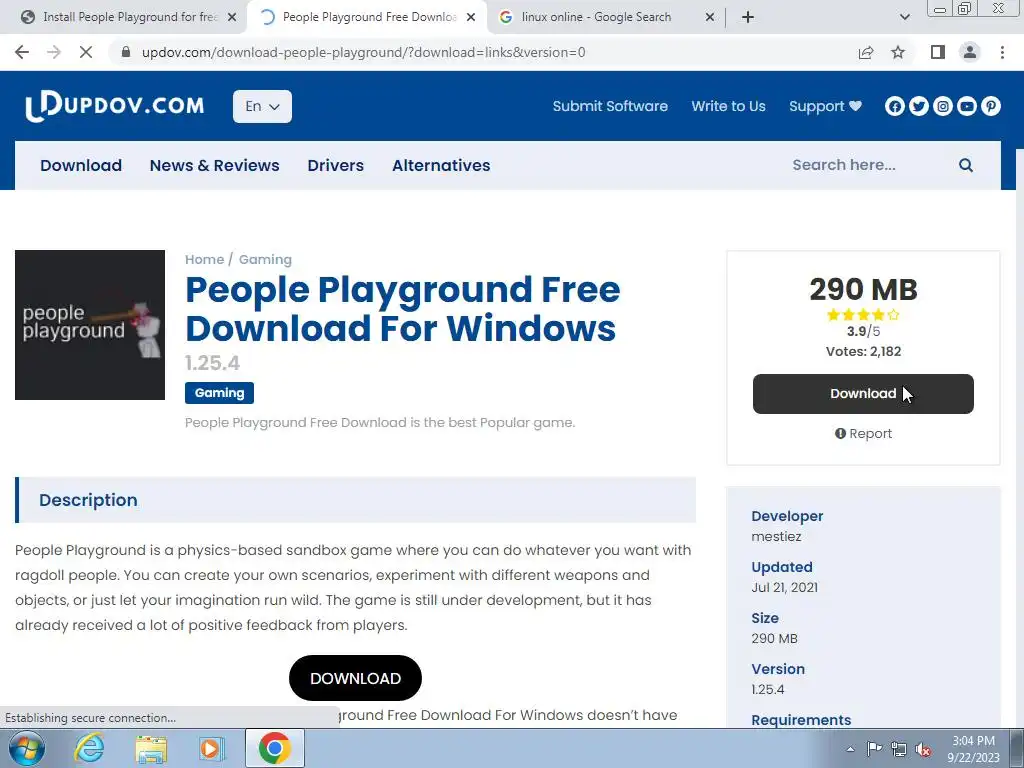The height and width of the screenshot is (768, 1024).
Task: Click the Gaming breadcrumb link
Action: [x=265, y=259]
